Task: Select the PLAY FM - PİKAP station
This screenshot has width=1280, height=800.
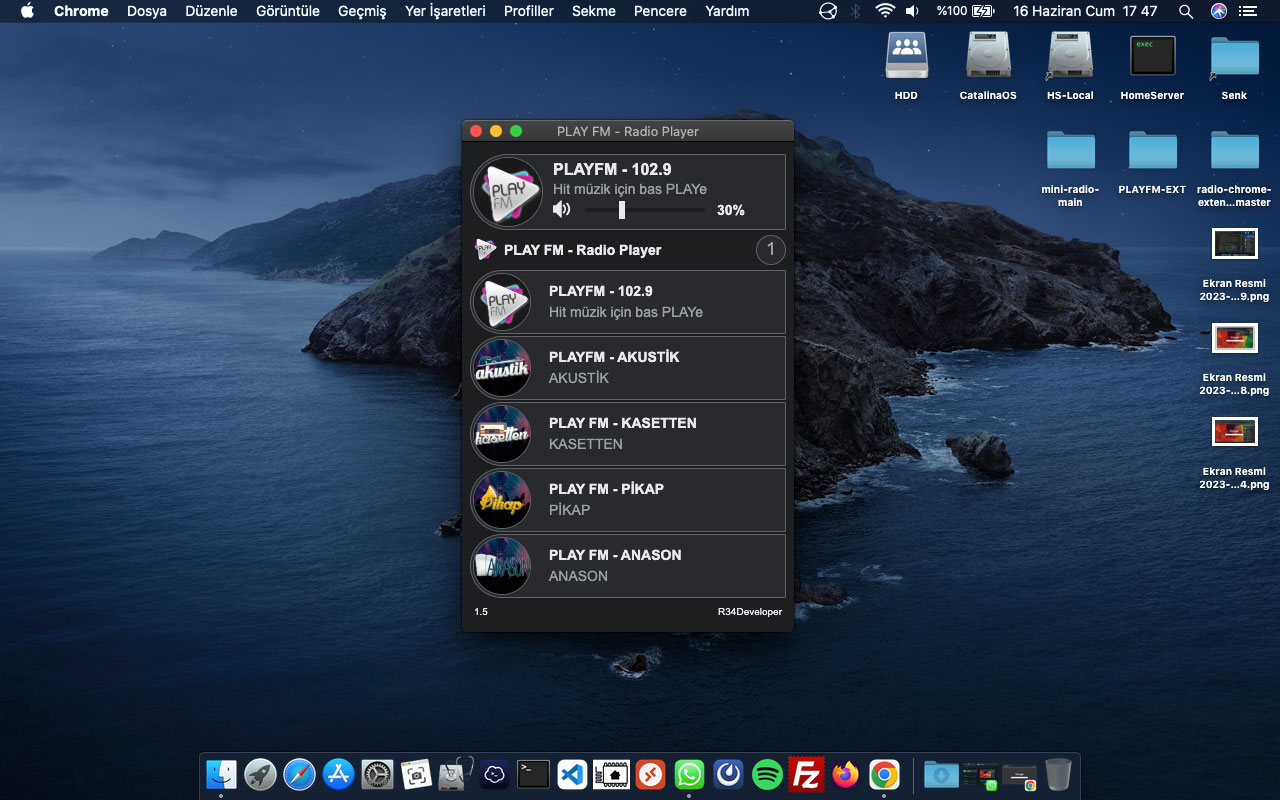Action: pyautogui.click(x=628, y=500)
